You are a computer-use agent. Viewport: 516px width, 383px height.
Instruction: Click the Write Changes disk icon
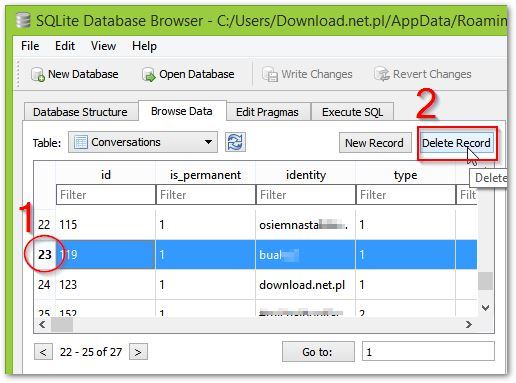click(x=270, y=74)
